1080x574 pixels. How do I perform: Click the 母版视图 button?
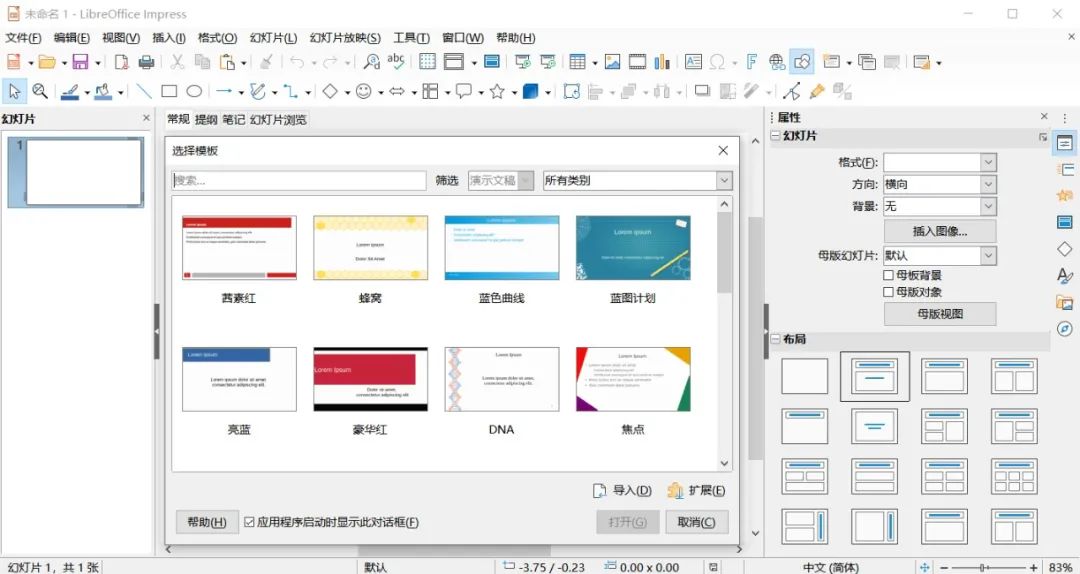point(939,314)
